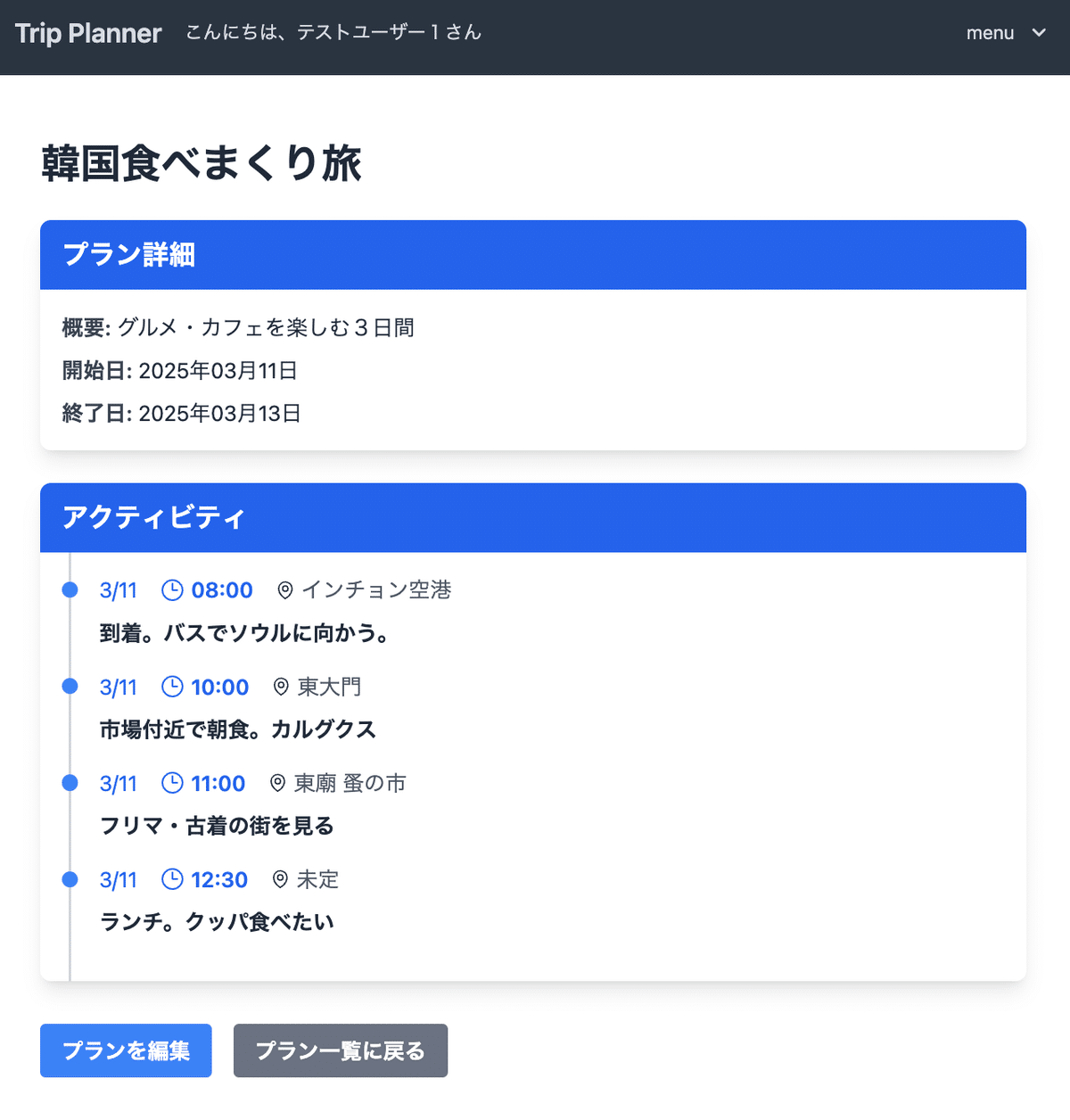Click the 東大門 location text

pyautogui.click(x=329, y=687)
